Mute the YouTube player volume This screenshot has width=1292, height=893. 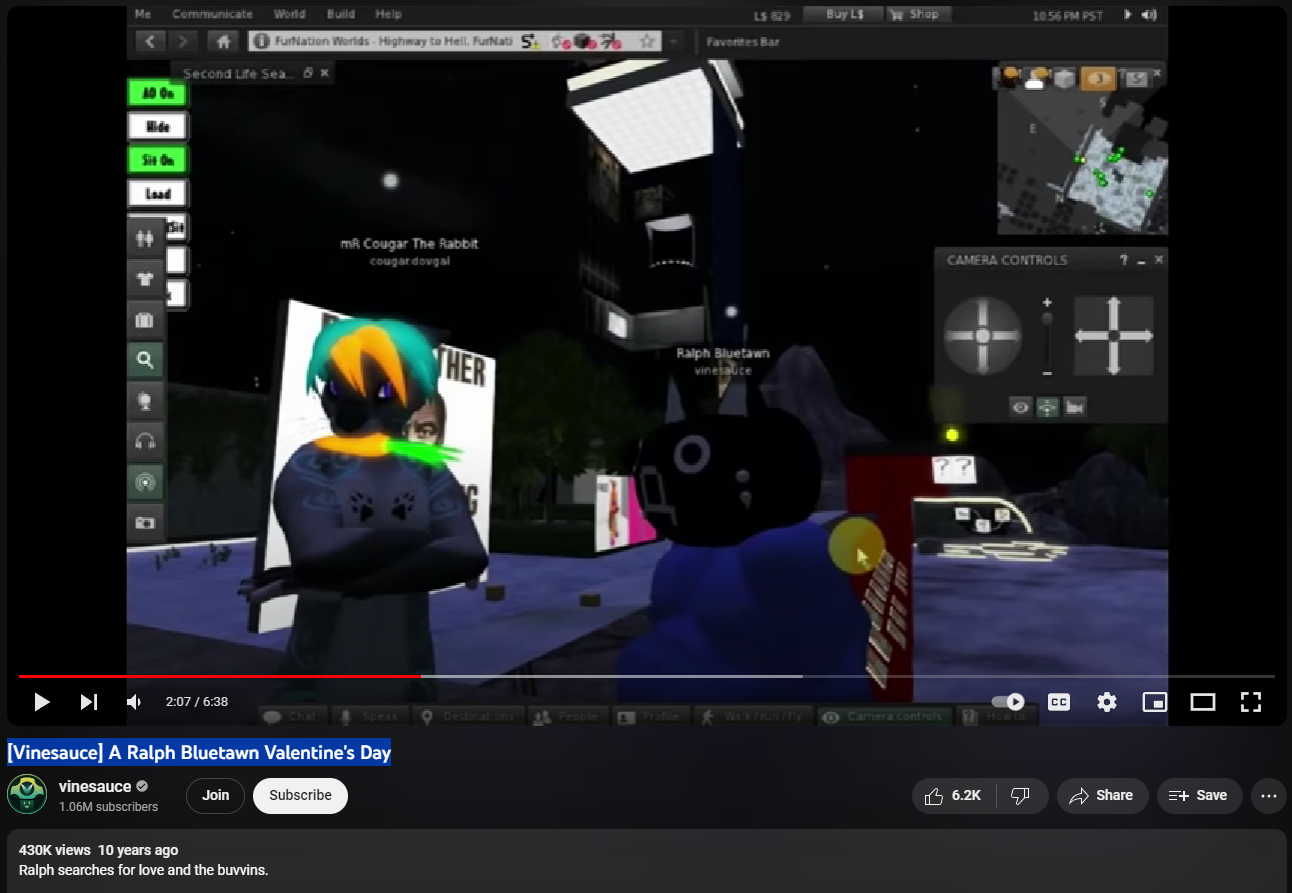[x=134, y=702]
